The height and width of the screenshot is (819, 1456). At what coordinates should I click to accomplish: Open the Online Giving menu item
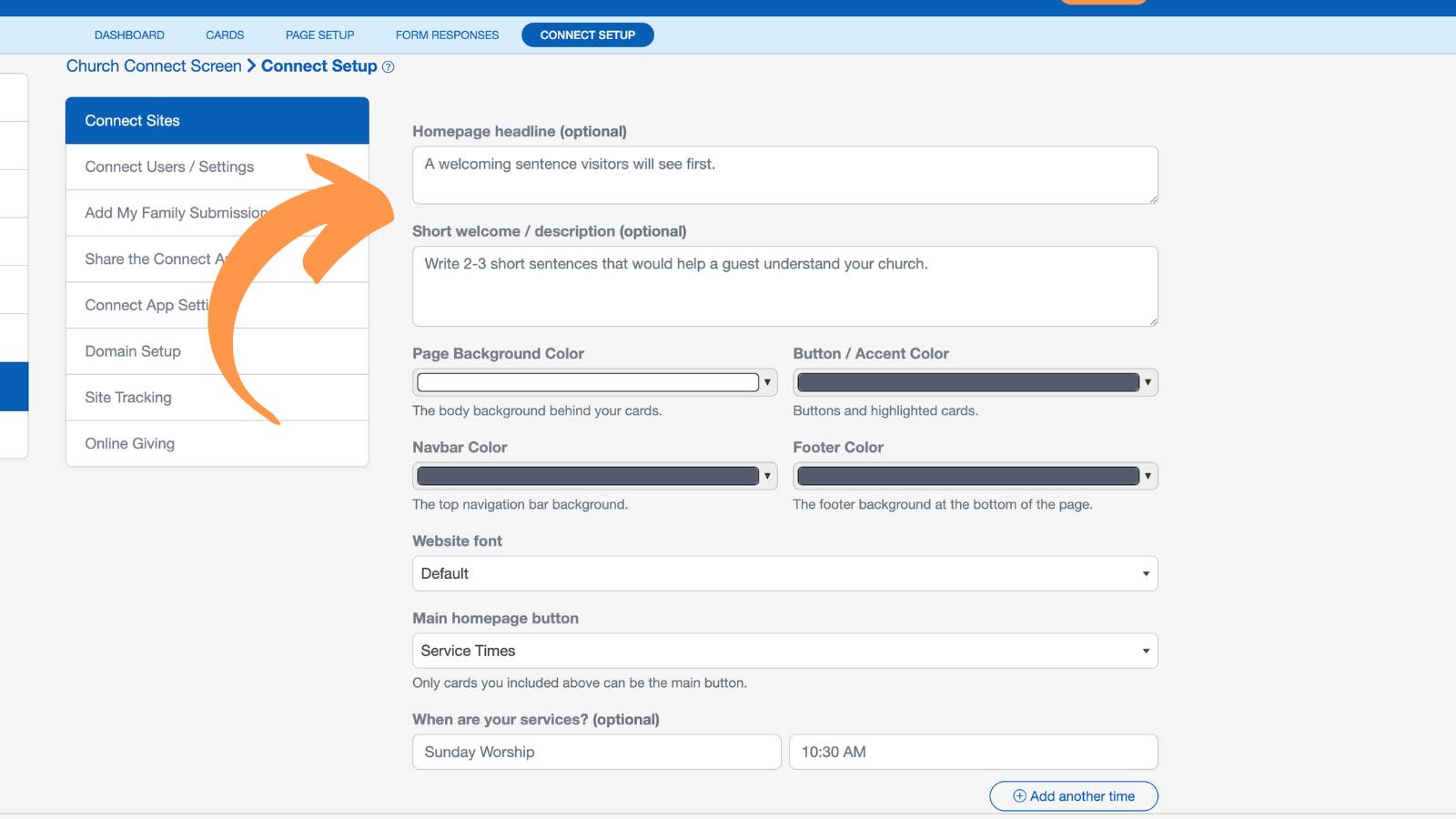[x=217, y=443]
